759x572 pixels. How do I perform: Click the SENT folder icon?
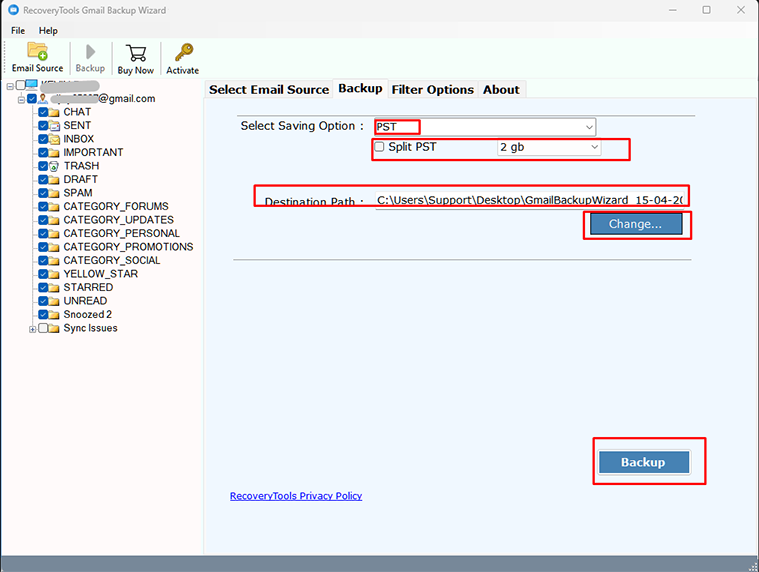coord(54,126)
